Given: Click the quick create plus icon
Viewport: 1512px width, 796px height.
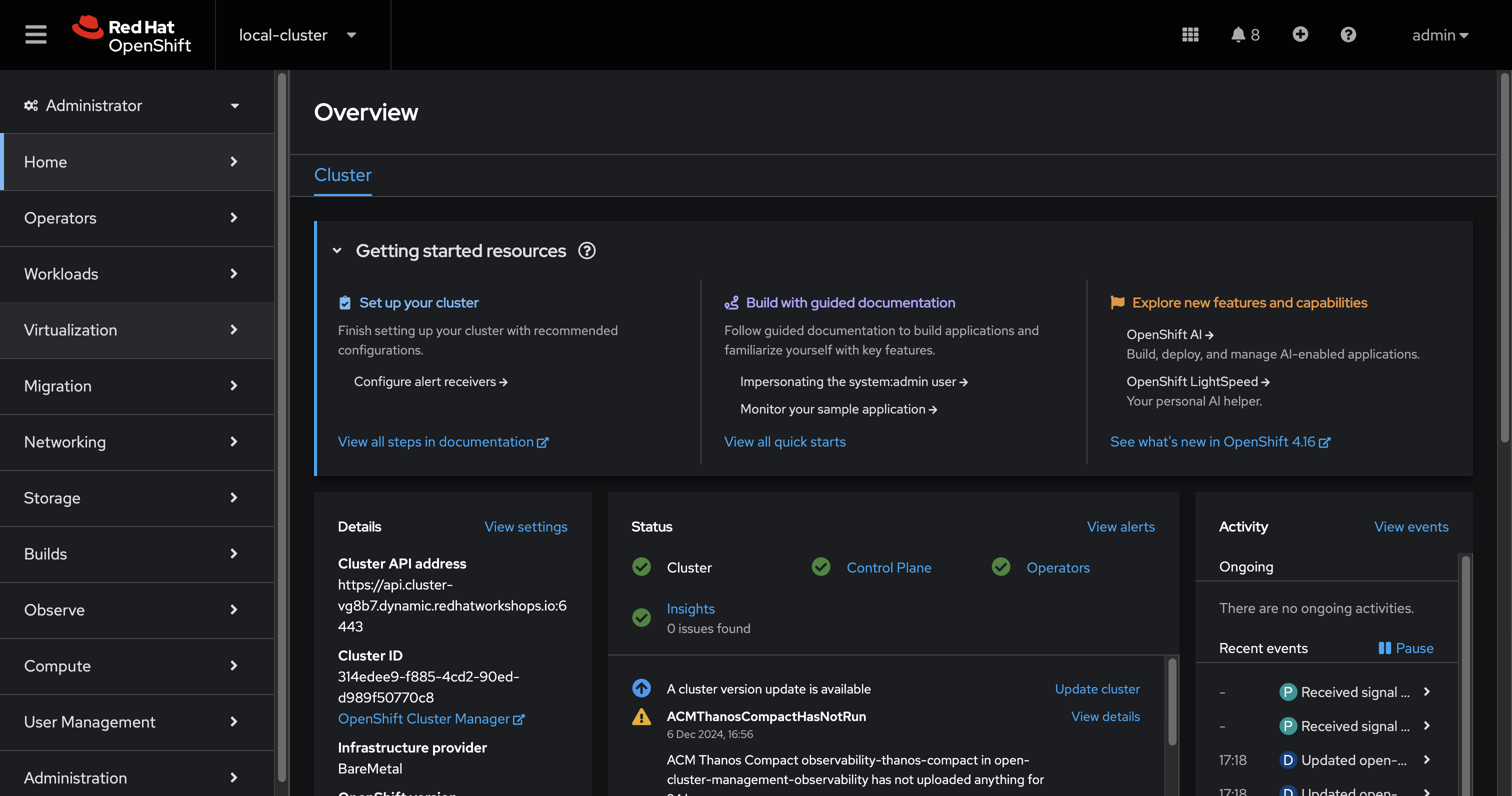Looking at the screenshot, I should [x=1300, y=34].
